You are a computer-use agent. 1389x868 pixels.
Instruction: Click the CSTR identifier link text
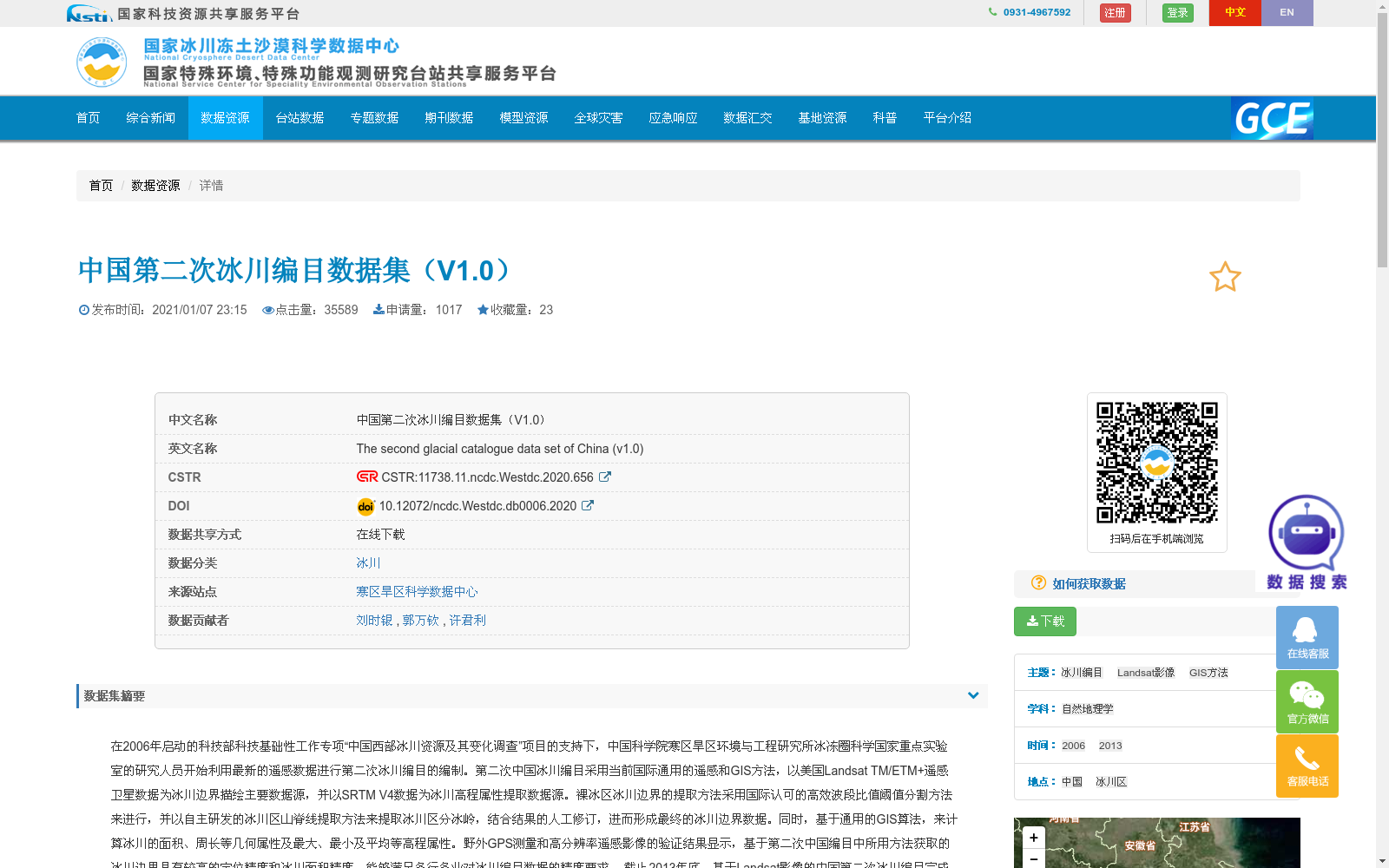tap(488, 477)
